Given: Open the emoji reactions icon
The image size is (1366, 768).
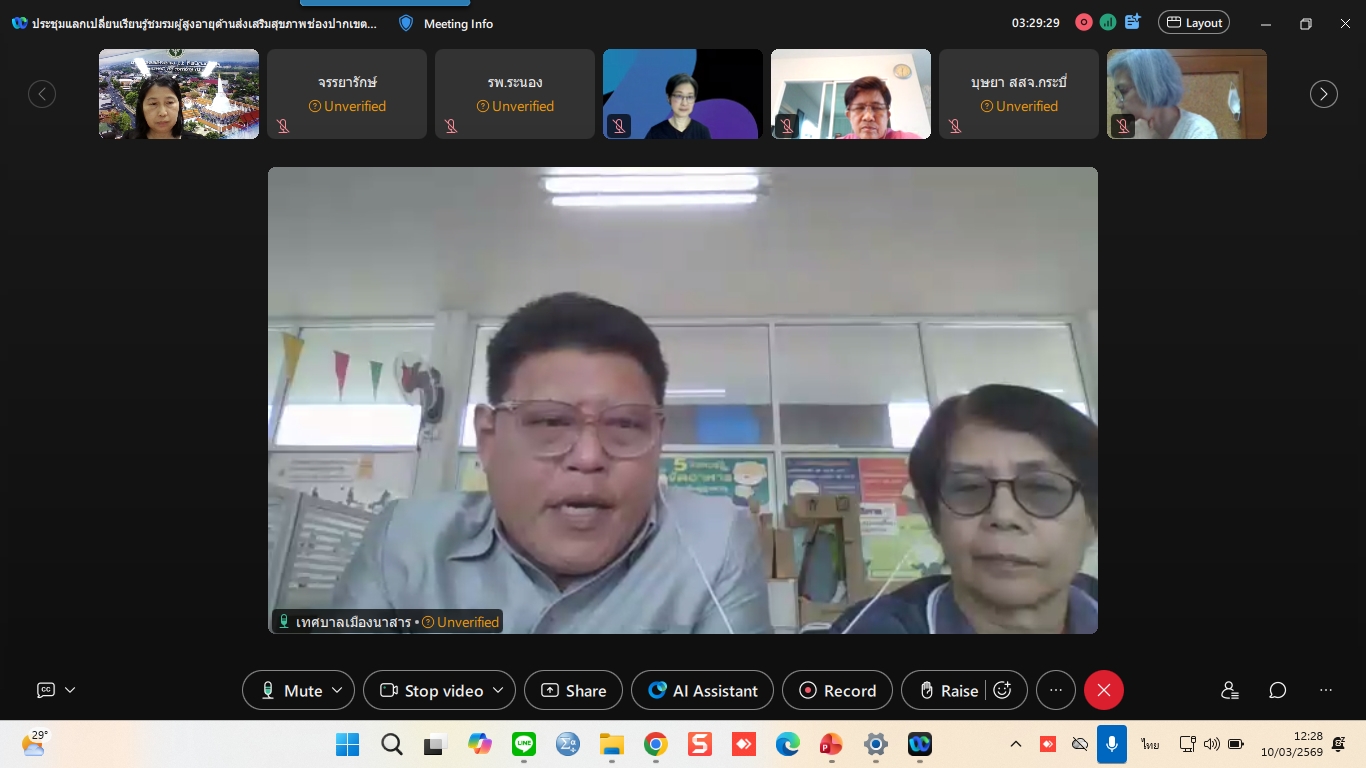Looking at the screenshot, I should click(1002, 690).
